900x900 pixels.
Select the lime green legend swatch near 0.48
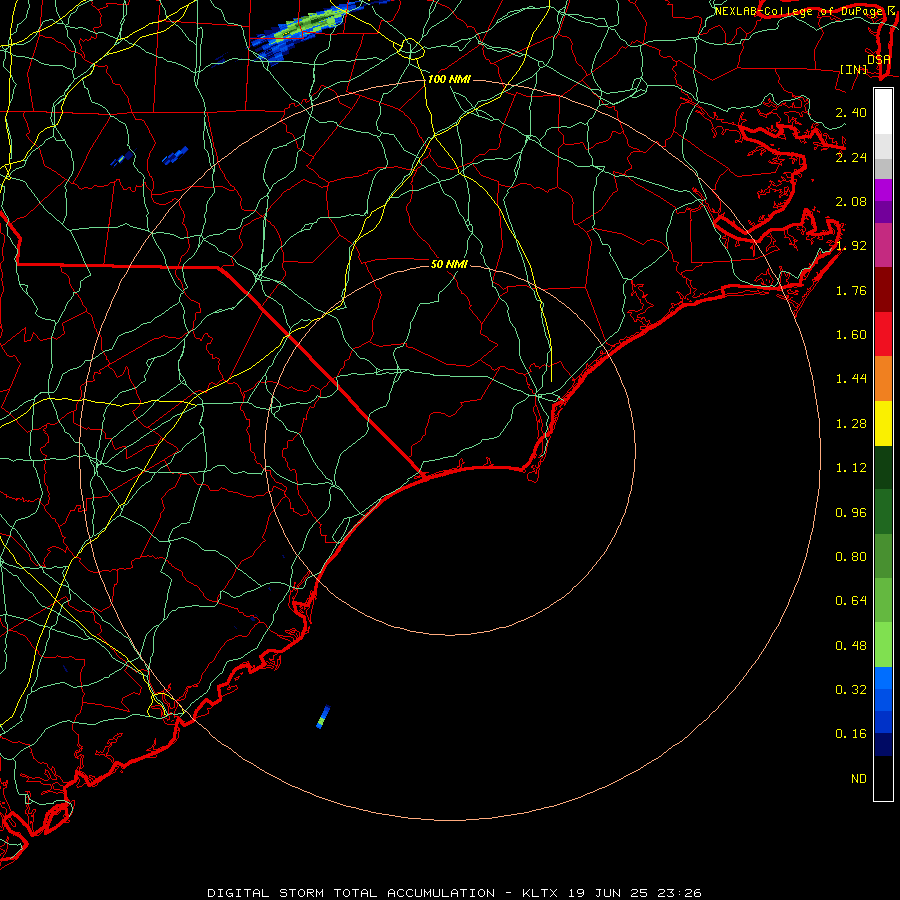point(883,645)
